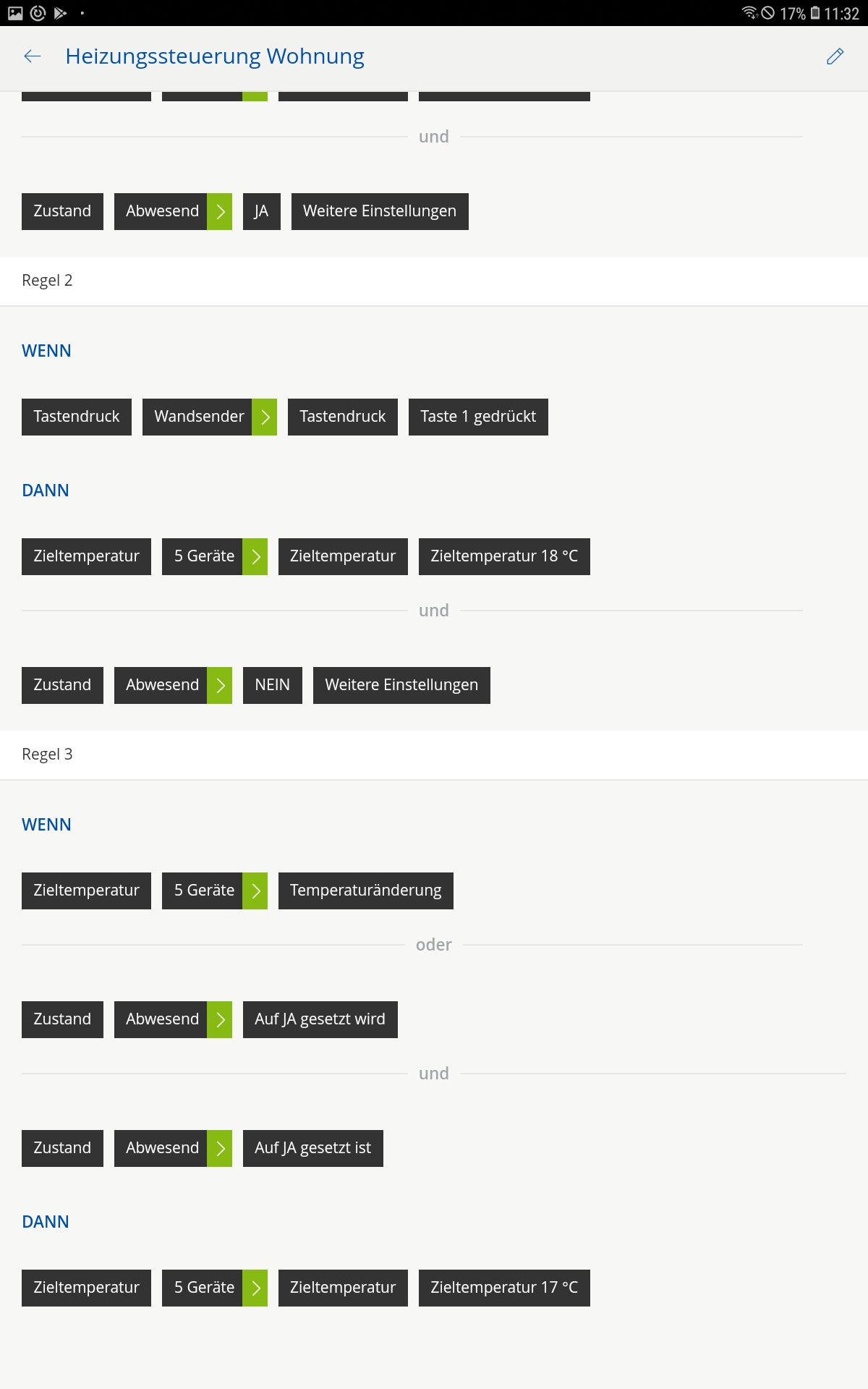This screenshot has height=1389, width=868.
Task: Tap the Play Store status bar icon
Action: pyautogui.click(x=61, y=13)
